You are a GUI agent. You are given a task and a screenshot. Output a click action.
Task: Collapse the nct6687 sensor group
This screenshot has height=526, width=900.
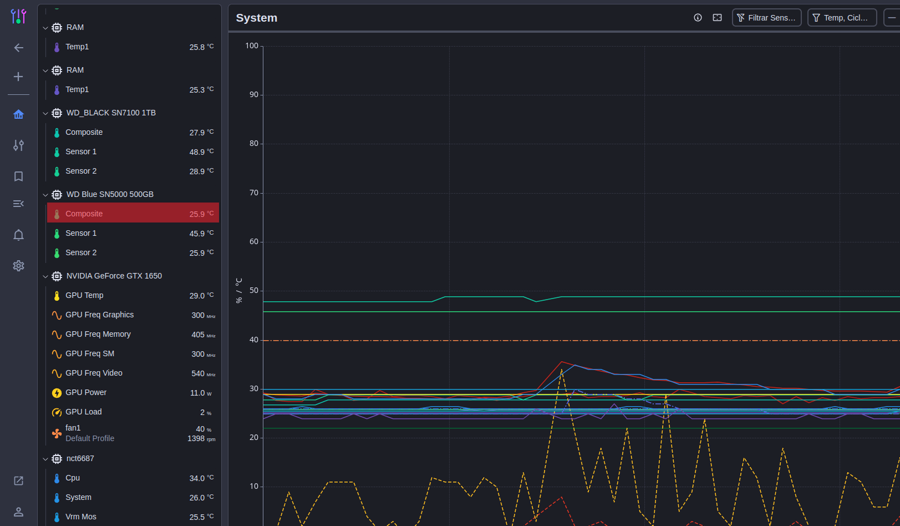45,459
